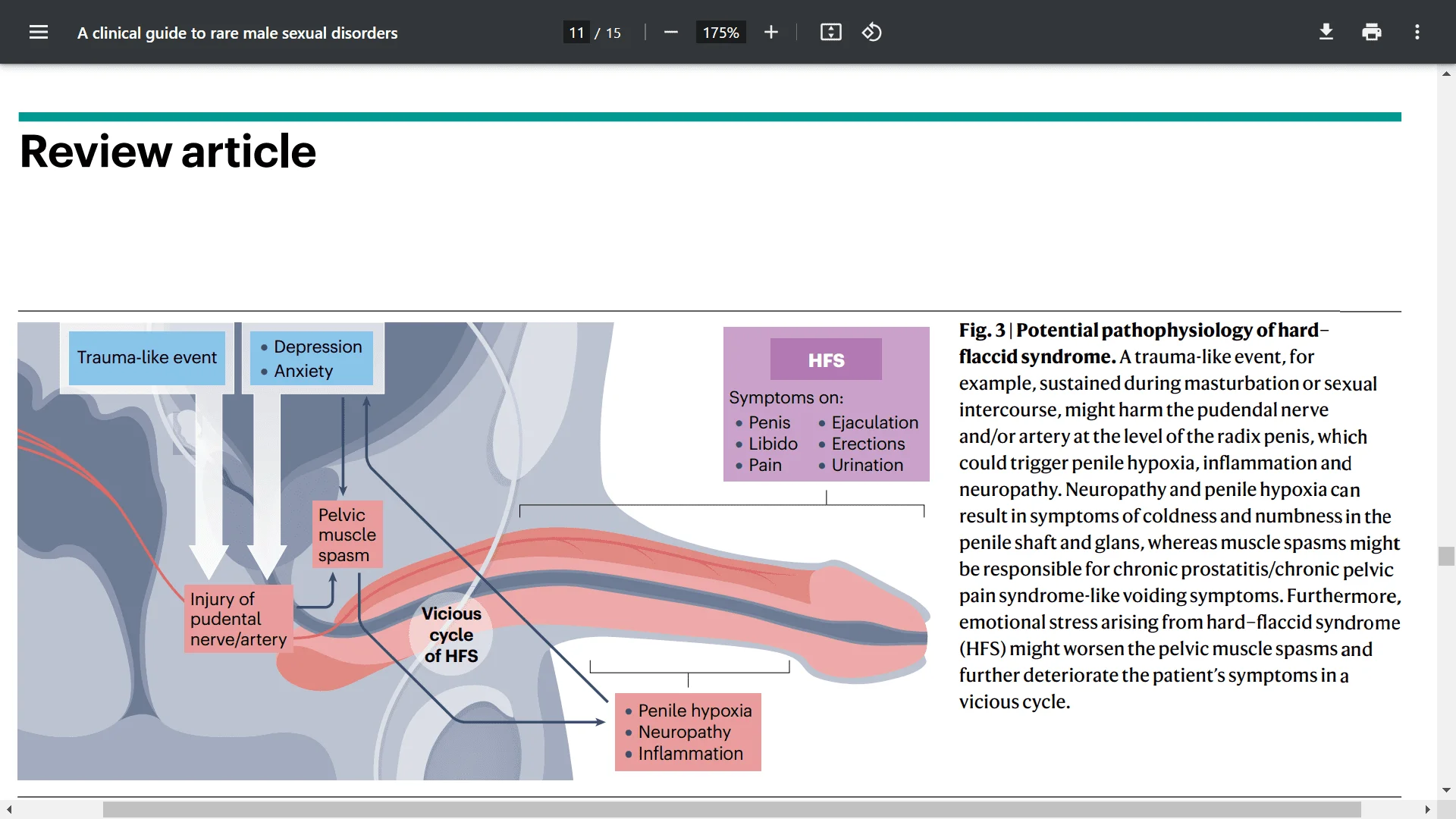Click the Vicious cycle of HFS circle
1456x819 pixels.
click(x=451, y=634)
